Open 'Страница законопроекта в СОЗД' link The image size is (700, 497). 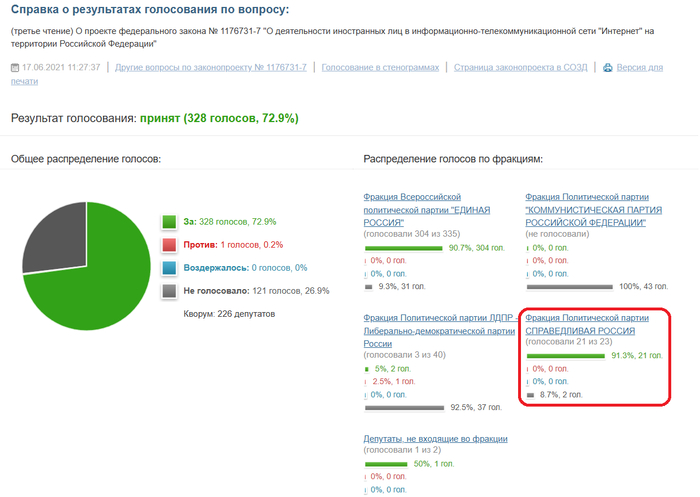click(519, 68)
